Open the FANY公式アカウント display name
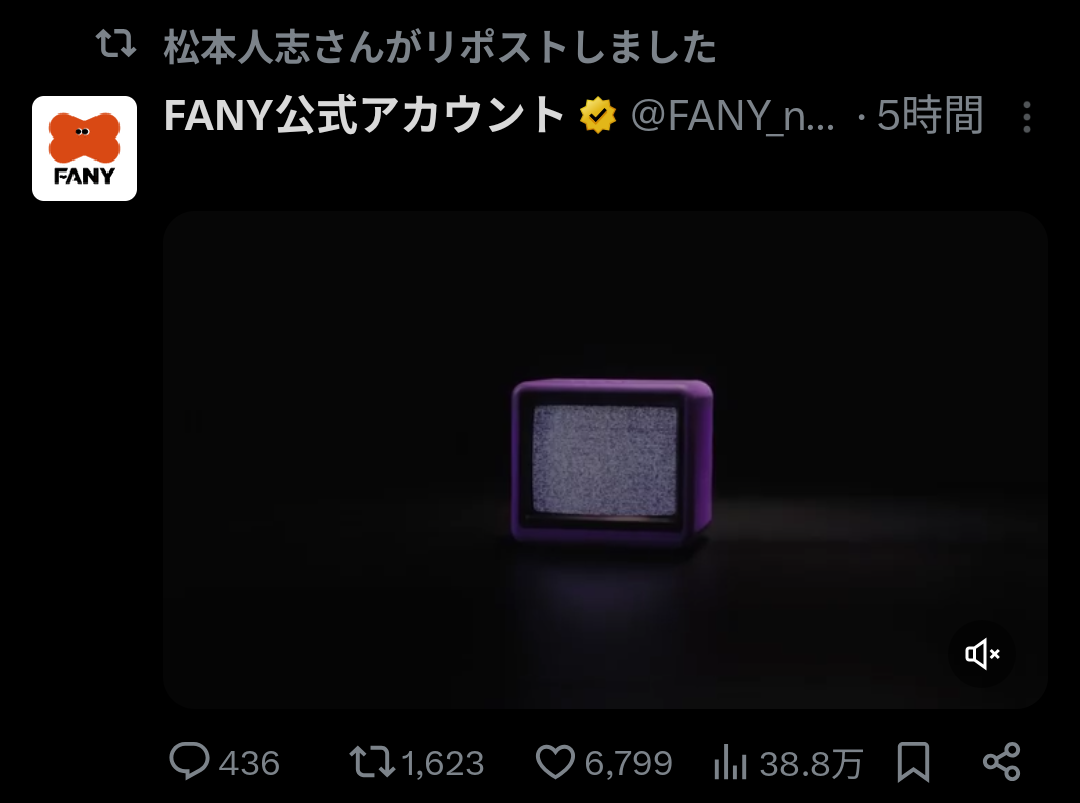The height and width of the screenshot is (803, 1080). [365, 115]
